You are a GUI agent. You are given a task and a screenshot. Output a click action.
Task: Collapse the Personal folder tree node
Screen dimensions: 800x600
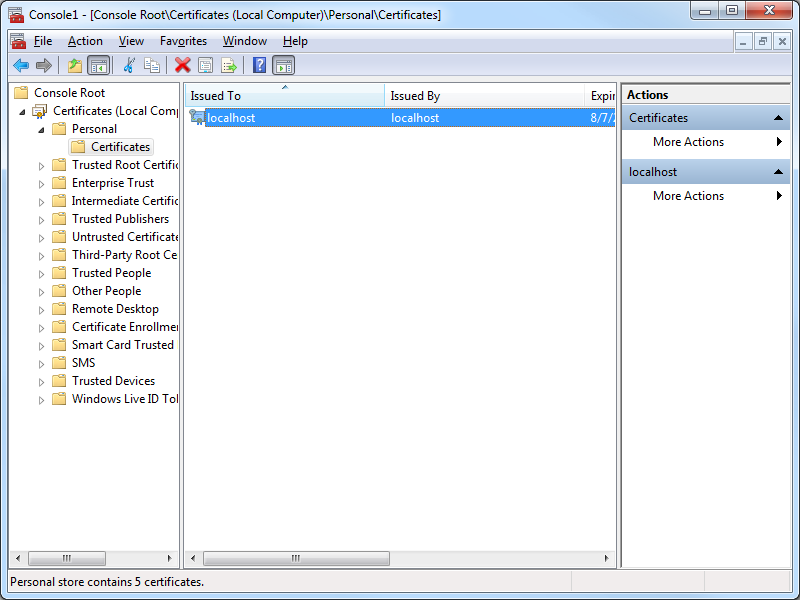pos(42,129)
